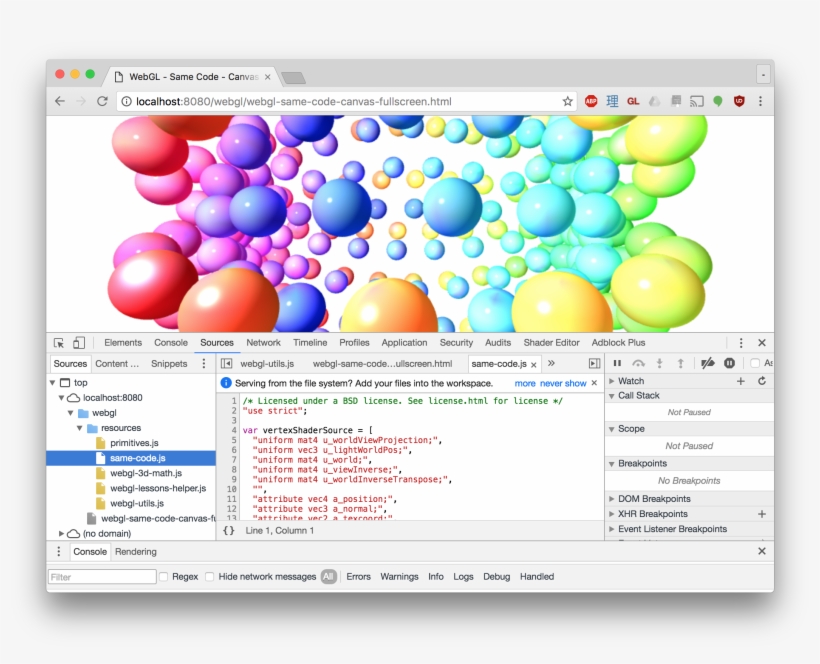Check Hide network messages
The height and width of the screenshot is (664, 820).
click(208, 576)
